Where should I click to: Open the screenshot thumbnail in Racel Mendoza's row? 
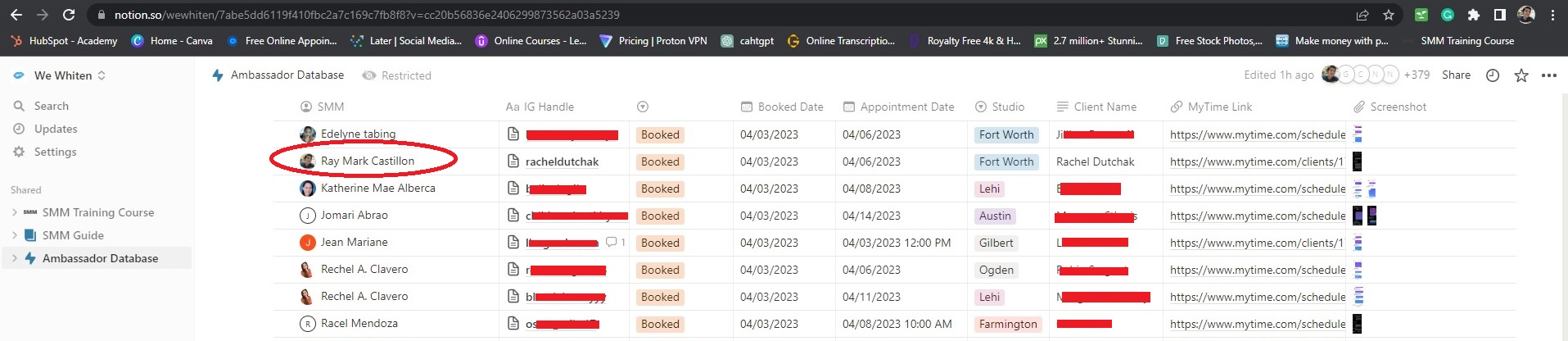pyautogui.click(x=1357, y=324)
